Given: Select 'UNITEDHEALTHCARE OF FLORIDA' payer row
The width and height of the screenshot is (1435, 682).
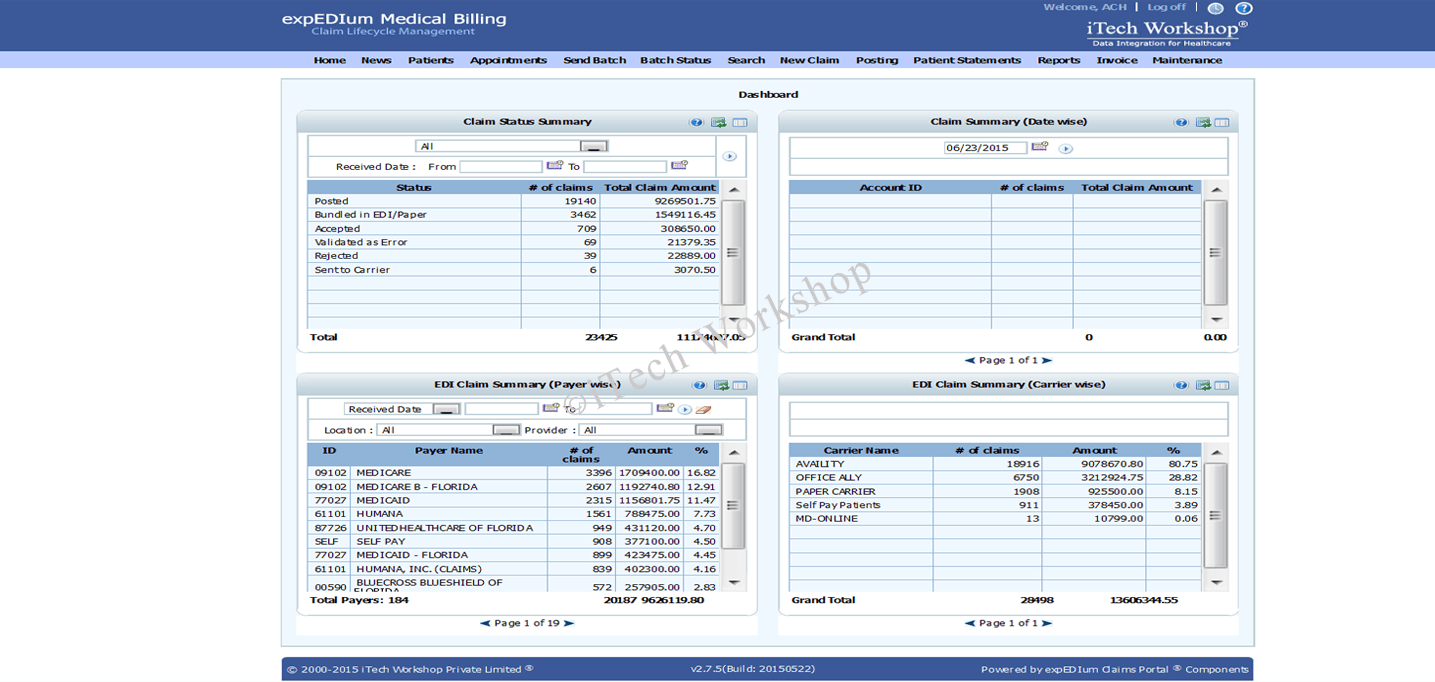Looking at the screenshot, I should coord(514,528).
